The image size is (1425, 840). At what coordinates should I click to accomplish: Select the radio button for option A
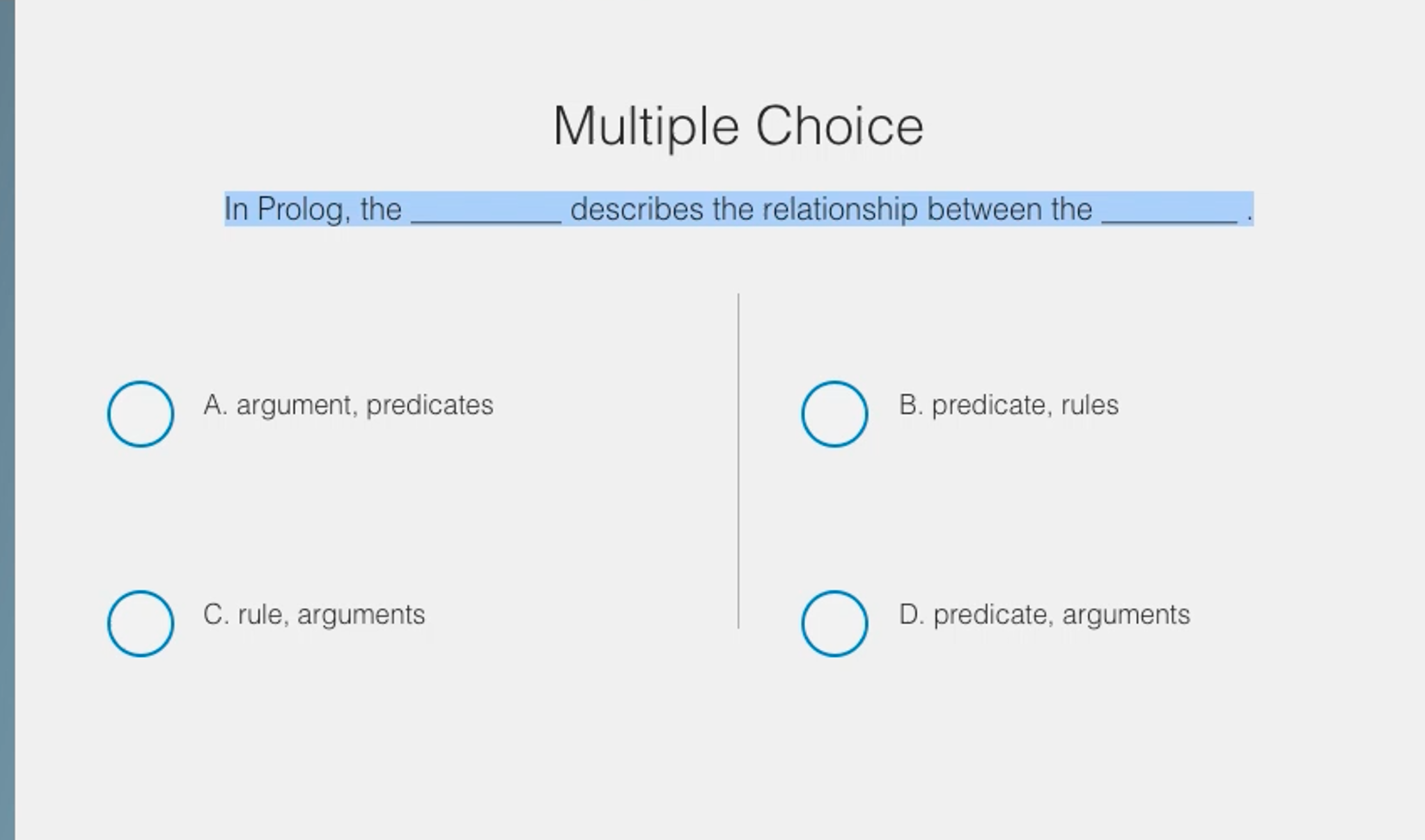(140, 414)
